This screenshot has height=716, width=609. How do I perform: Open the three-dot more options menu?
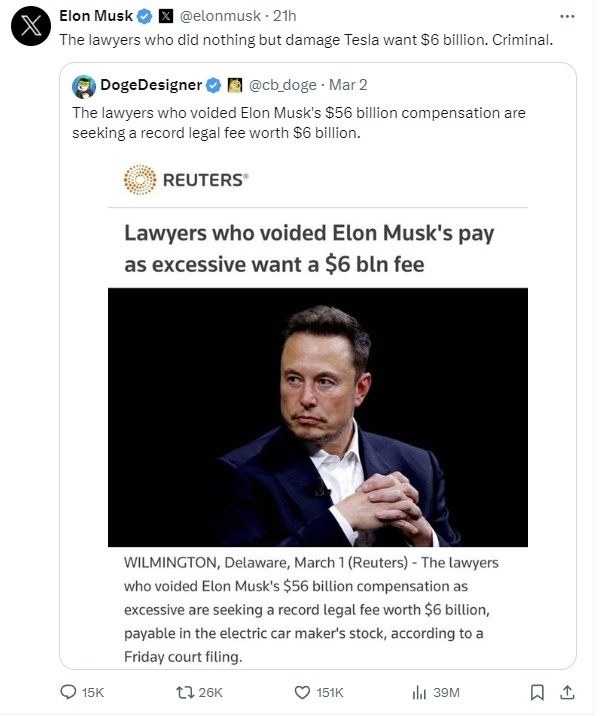pos(568,17)
